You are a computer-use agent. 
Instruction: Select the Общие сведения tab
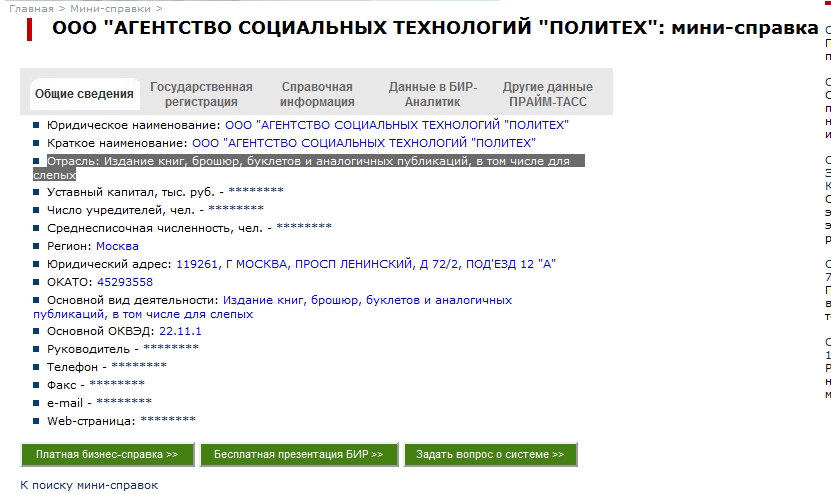point(84,94)
